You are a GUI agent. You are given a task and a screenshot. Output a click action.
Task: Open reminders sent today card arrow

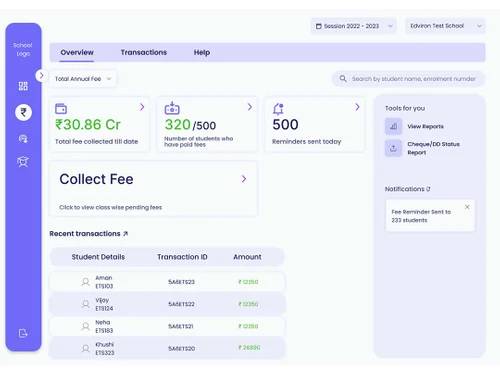tap(357, 107)
